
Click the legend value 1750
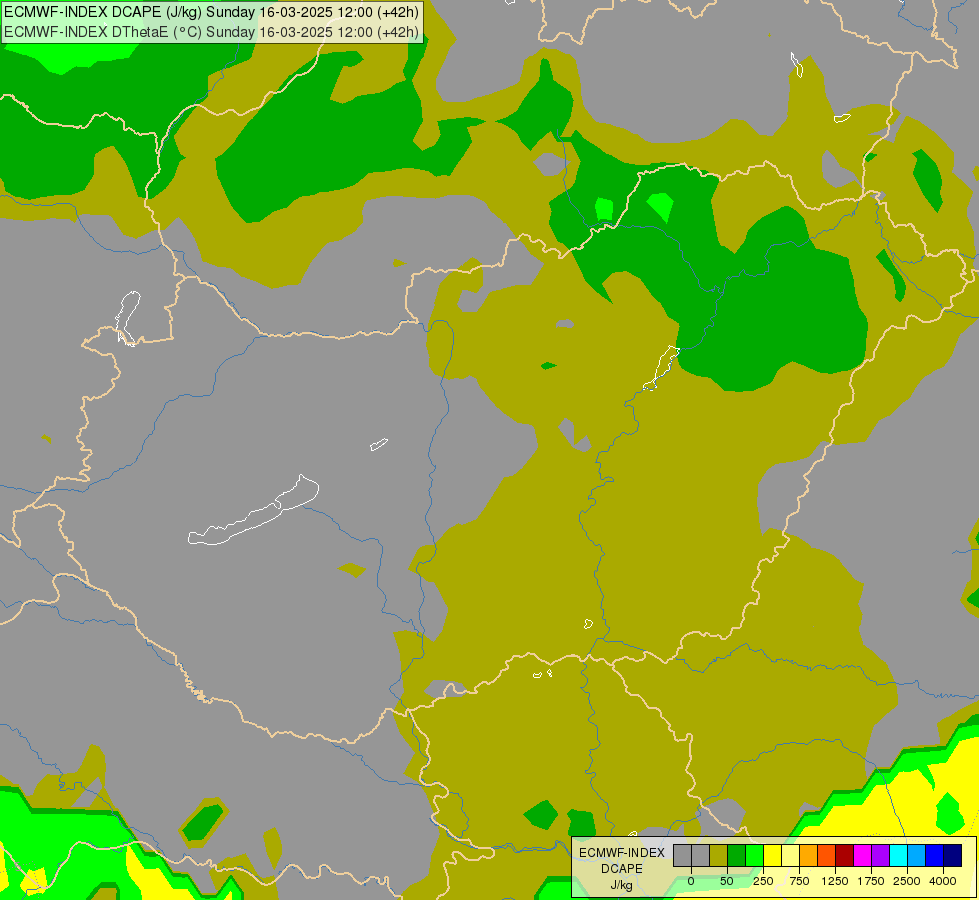pos(871,881)
